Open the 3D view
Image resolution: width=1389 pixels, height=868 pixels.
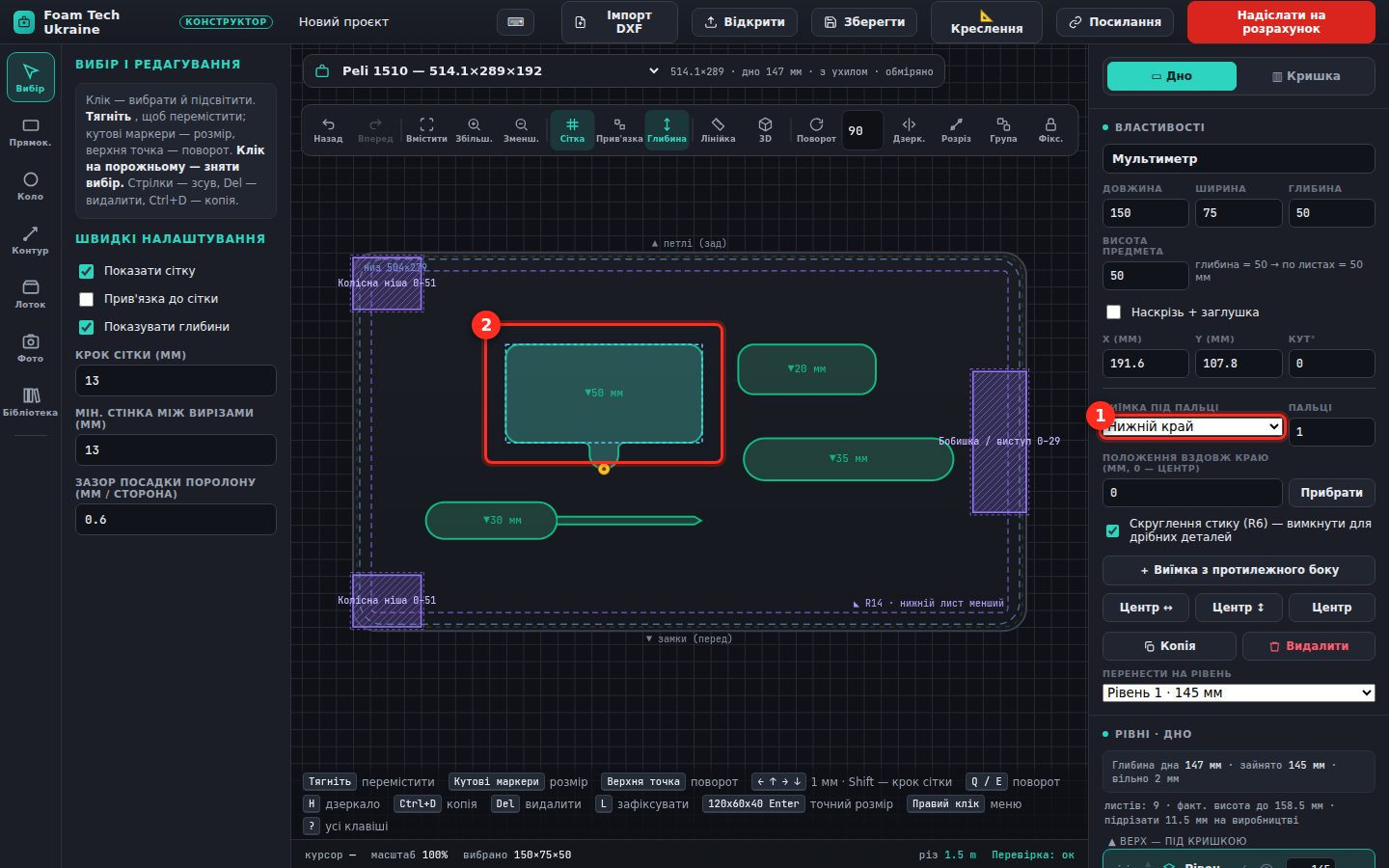[765, 129]
